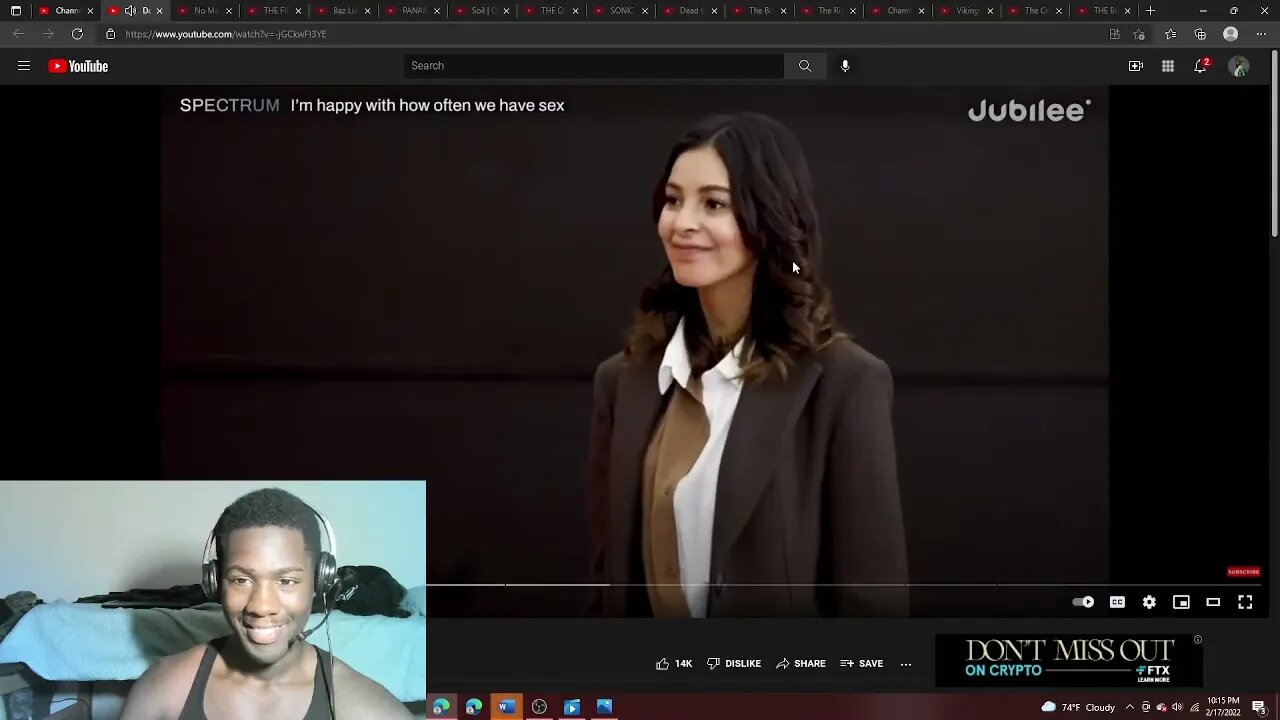The image size is (1280, 720).
Task: Open Photos app from the taskbar
Action: point(605,707)
